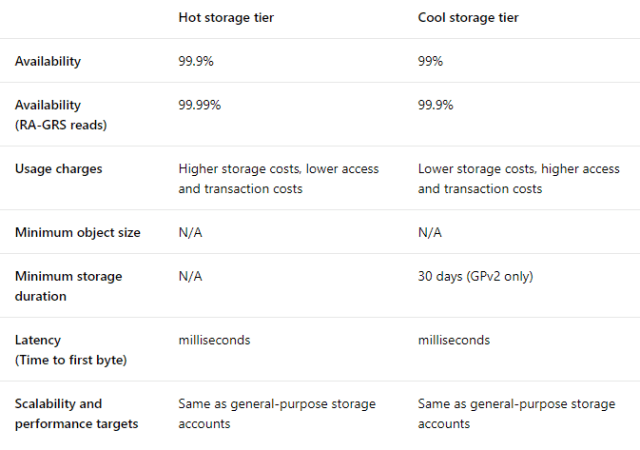This screenshot has height=450, width=640.
Task: Click Cool tier 99.9% RA-GRS reads value
Action: (x=435, y=105)
